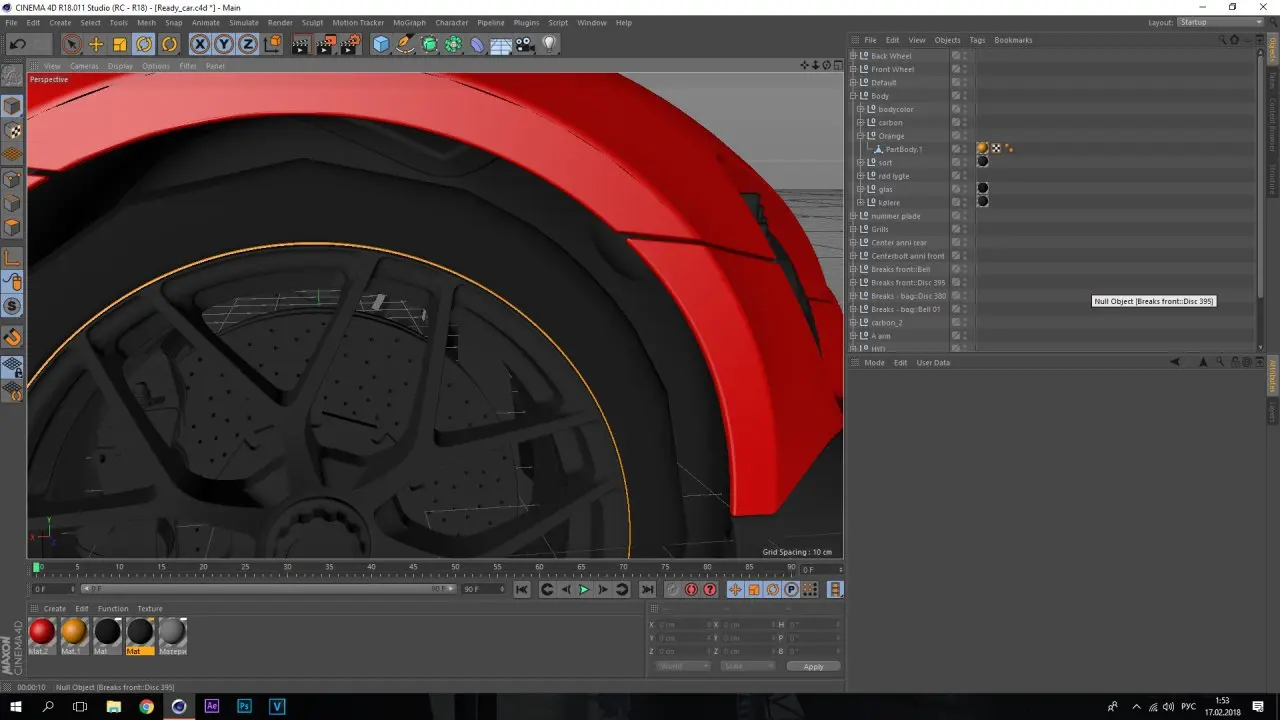The image size is (1280, 720).
Task: Toggle the layer box for the Default object
Action: pos(956,83)
